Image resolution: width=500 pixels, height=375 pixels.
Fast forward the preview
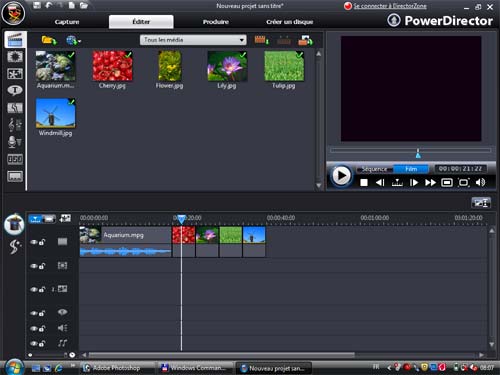430,182
